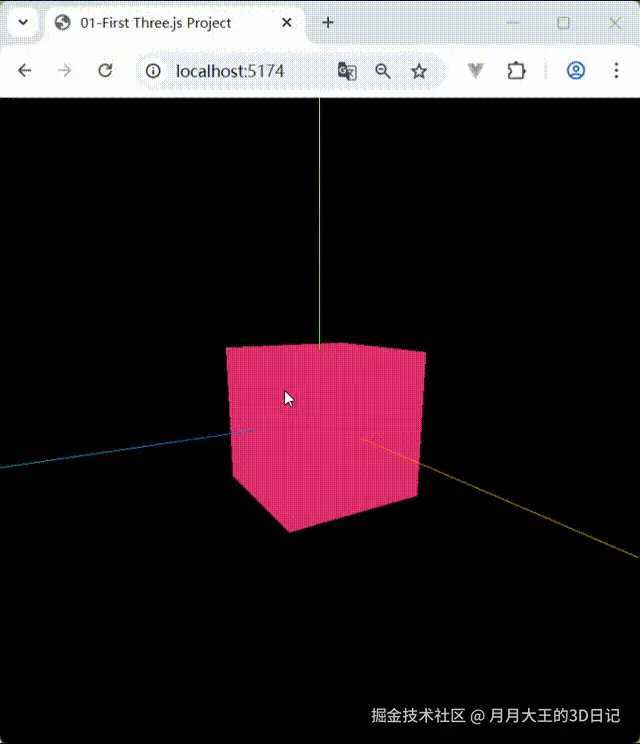Reload the localhost page
This screenshot has width=640, height=744.
tap(105, 71)
